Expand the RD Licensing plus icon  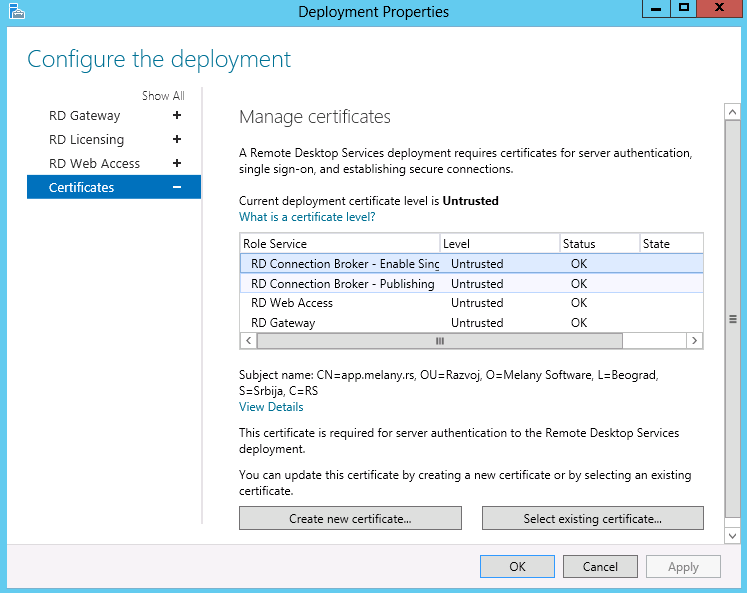[x=177, y=139]
